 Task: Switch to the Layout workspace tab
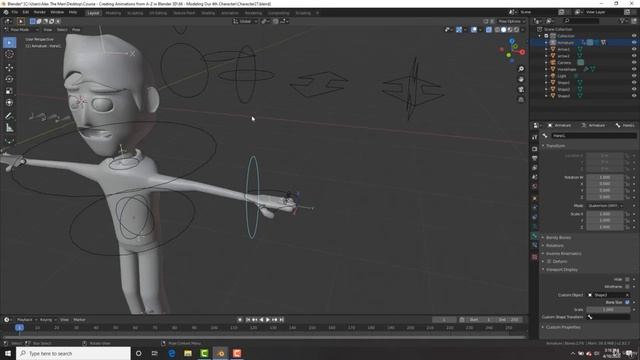click(93, 13)
